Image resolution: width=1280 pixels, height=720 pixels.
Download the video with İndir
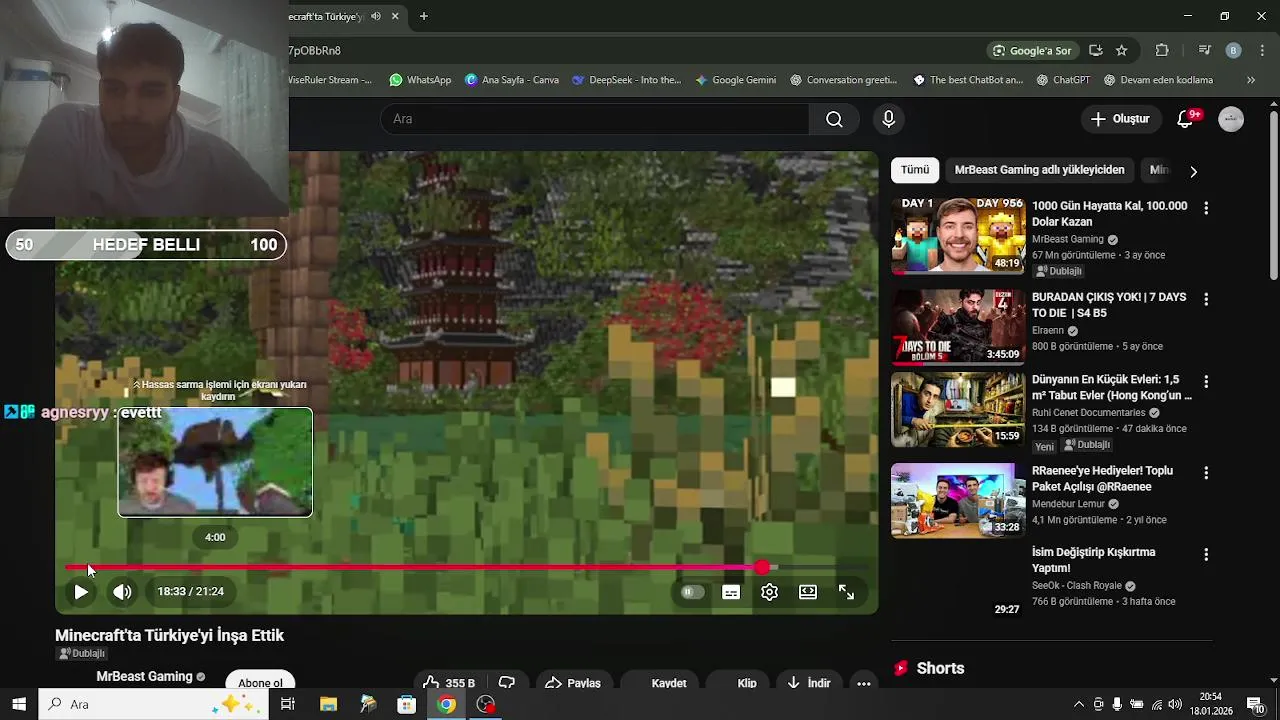(x=809, y=683)
